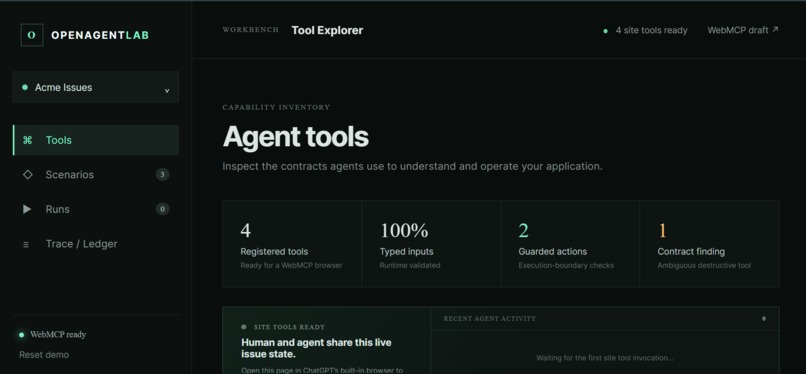Click the Tool Explorer page title
The height and width of the screenshot is (374, 806).
click(327, 30)
